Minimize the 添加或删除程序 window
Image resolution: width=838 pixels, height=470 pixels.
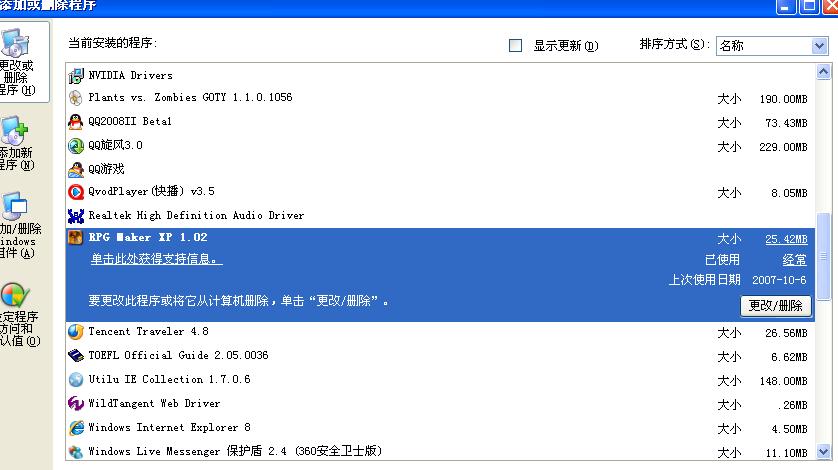click(x=785, y=6)
